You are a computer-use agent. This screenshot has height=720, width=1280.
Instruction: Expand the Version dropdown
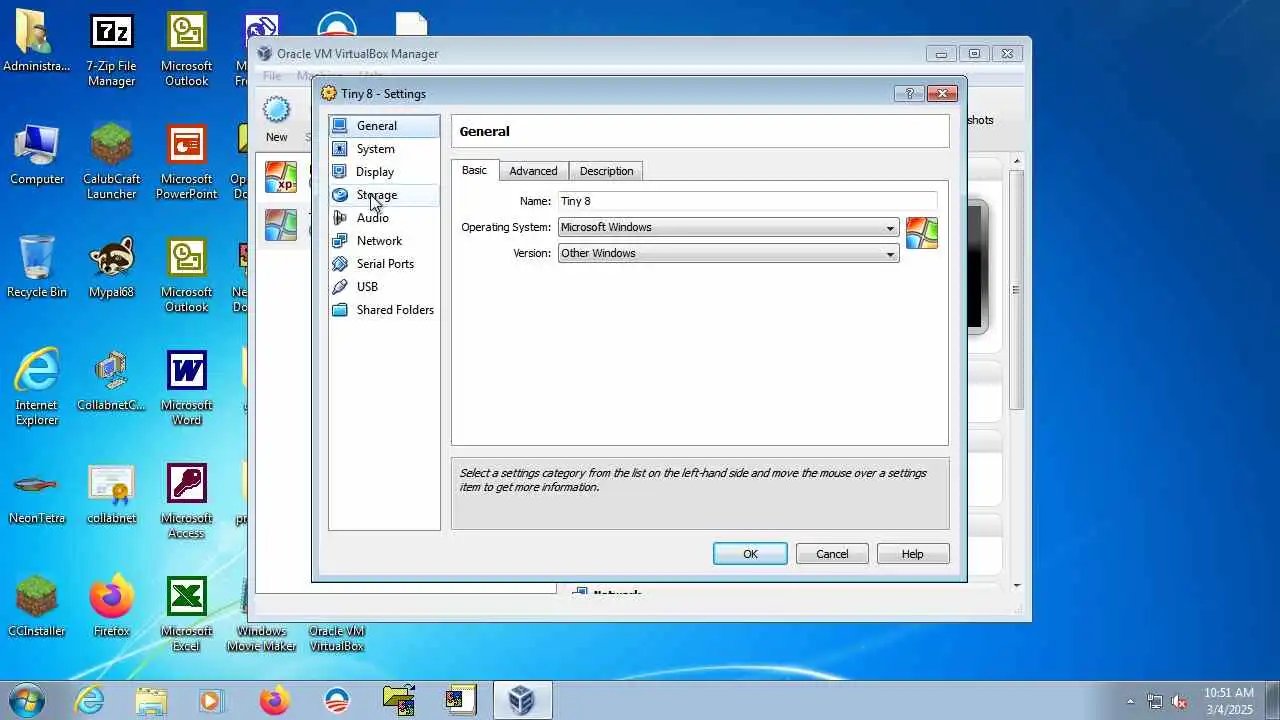click(x=728, y=253)
